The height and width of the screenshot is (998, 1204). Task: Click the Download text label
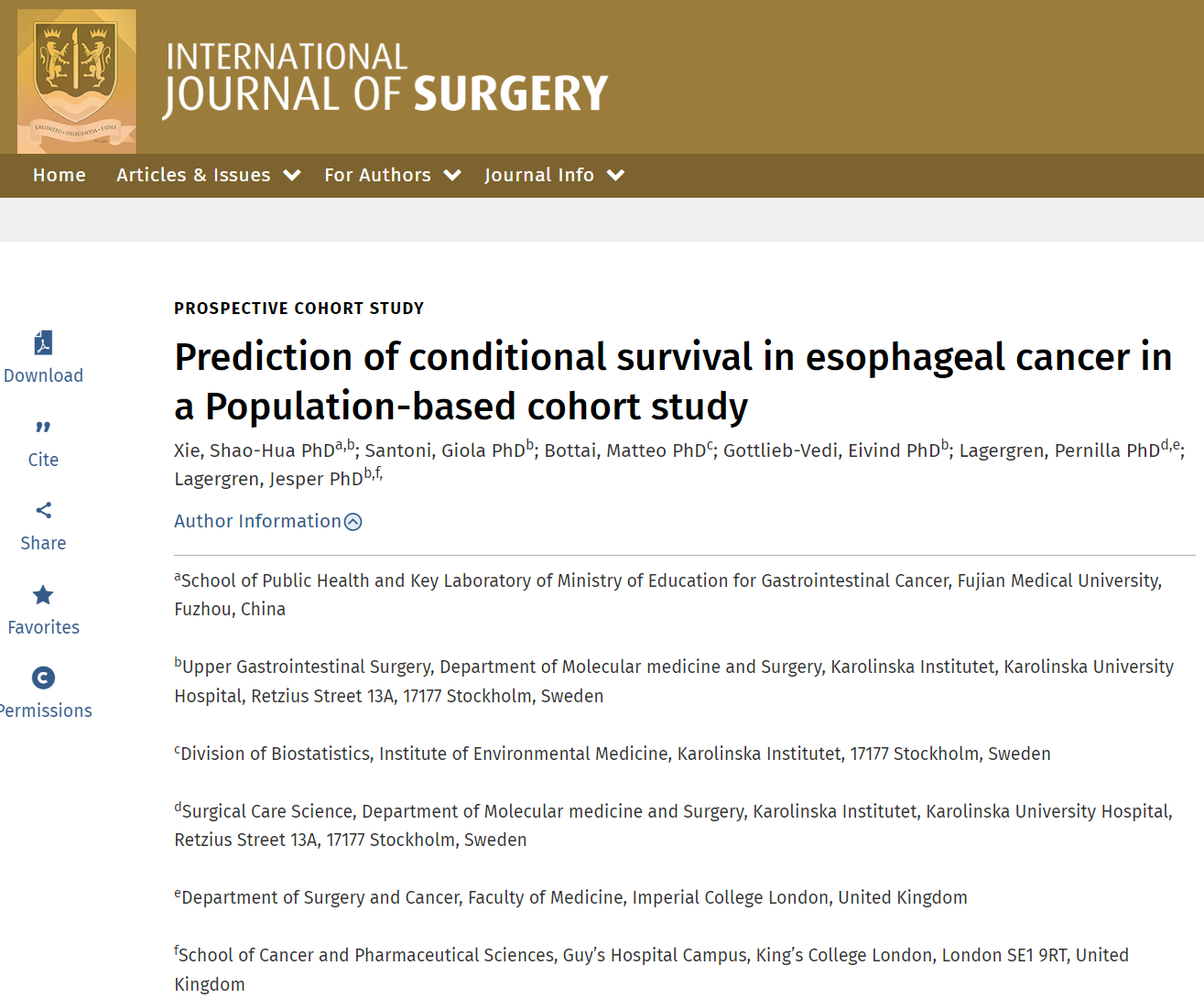pos(43,375)
